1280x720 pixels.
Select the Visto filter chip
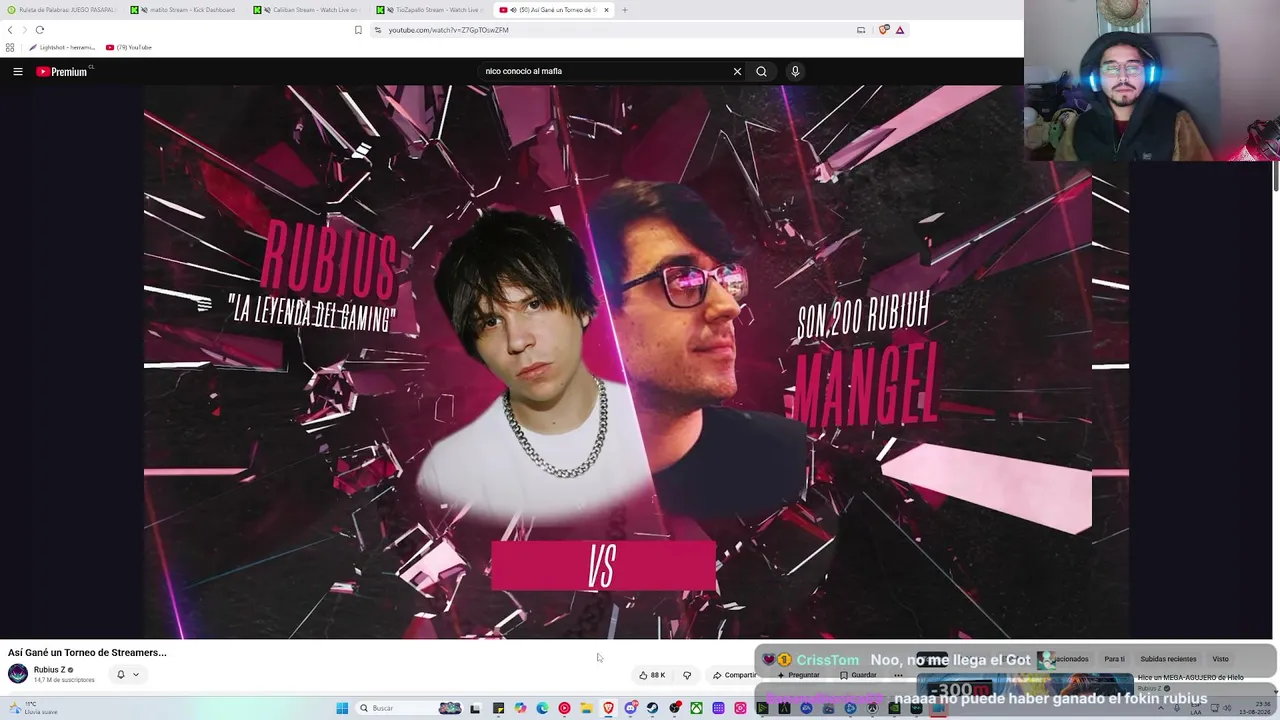pos(1220,659)
